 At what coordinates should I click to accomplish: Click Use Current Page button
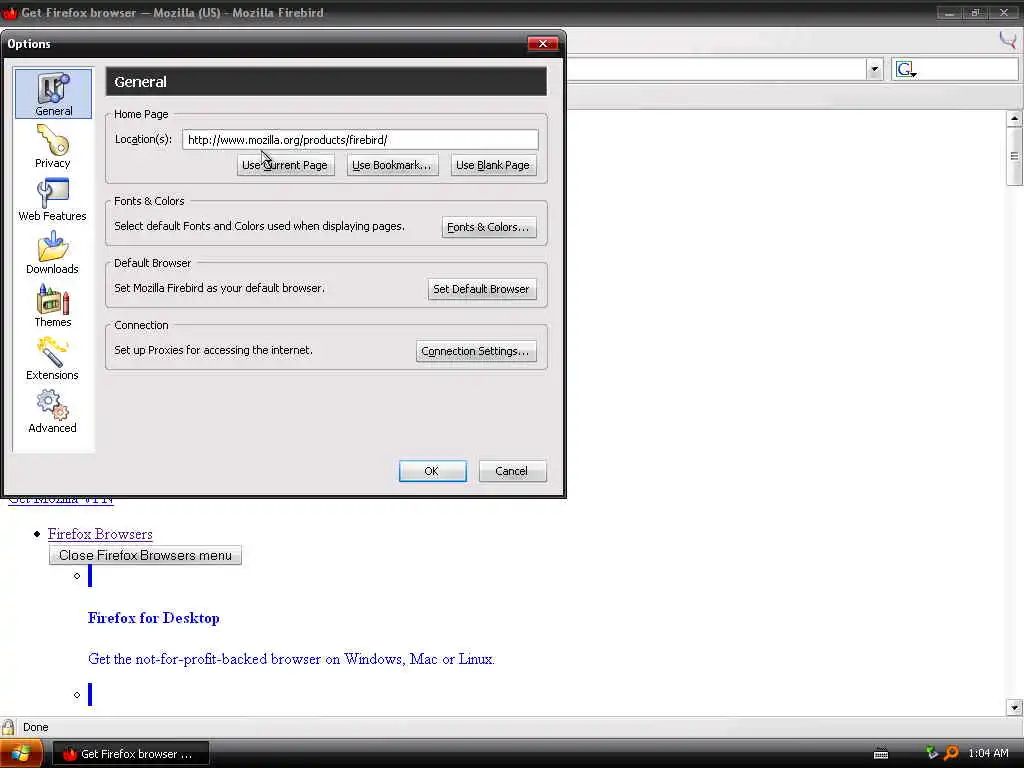[285, 165]
